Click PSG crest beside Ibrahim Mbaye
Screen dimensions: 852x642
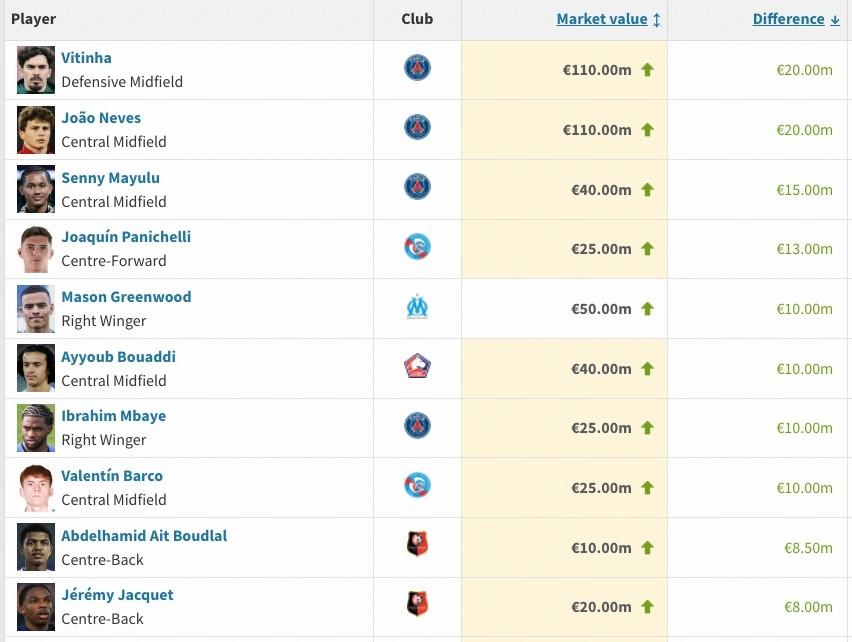(x=417, y=426)
